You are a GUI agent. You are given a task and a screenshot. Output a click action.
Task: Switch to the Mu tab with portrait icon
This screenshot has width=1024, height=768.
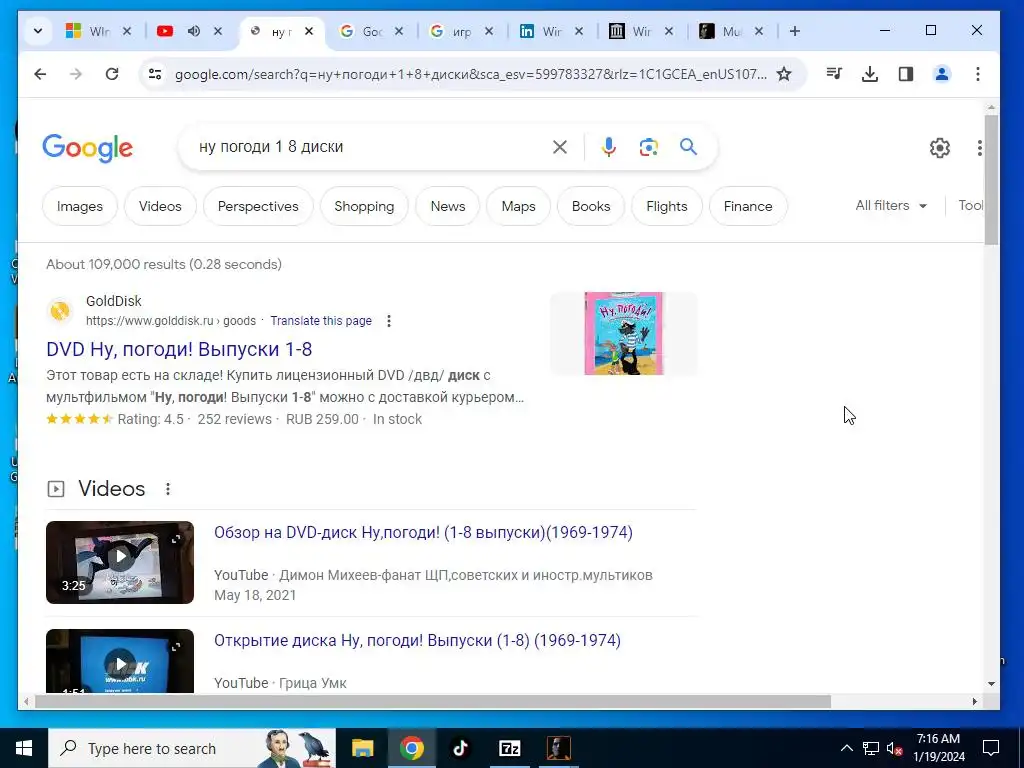coord(722,31)
